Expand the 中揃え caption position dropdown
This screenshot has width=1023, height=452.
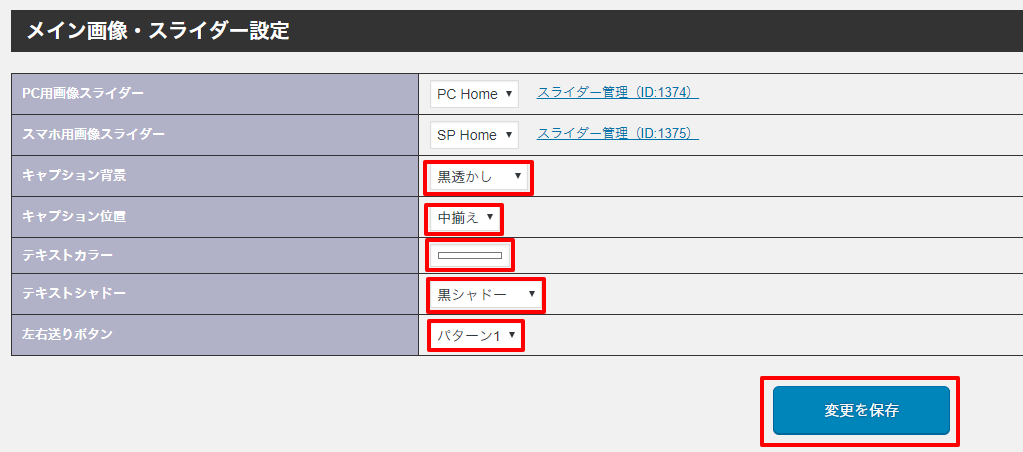465,217
